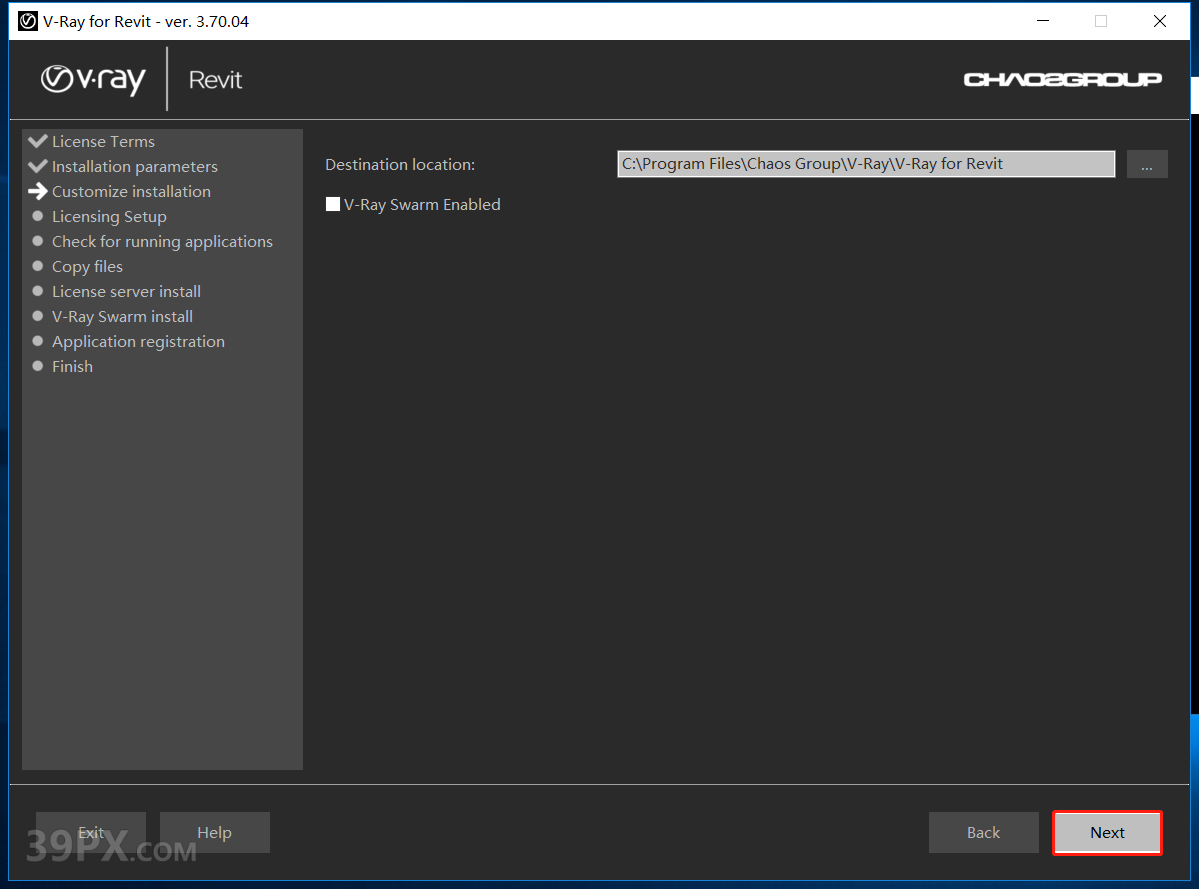This screenshot has height=889, width=1199.
Task: Click the V-Ray title bar app icon
Action: tap(28, 21)
